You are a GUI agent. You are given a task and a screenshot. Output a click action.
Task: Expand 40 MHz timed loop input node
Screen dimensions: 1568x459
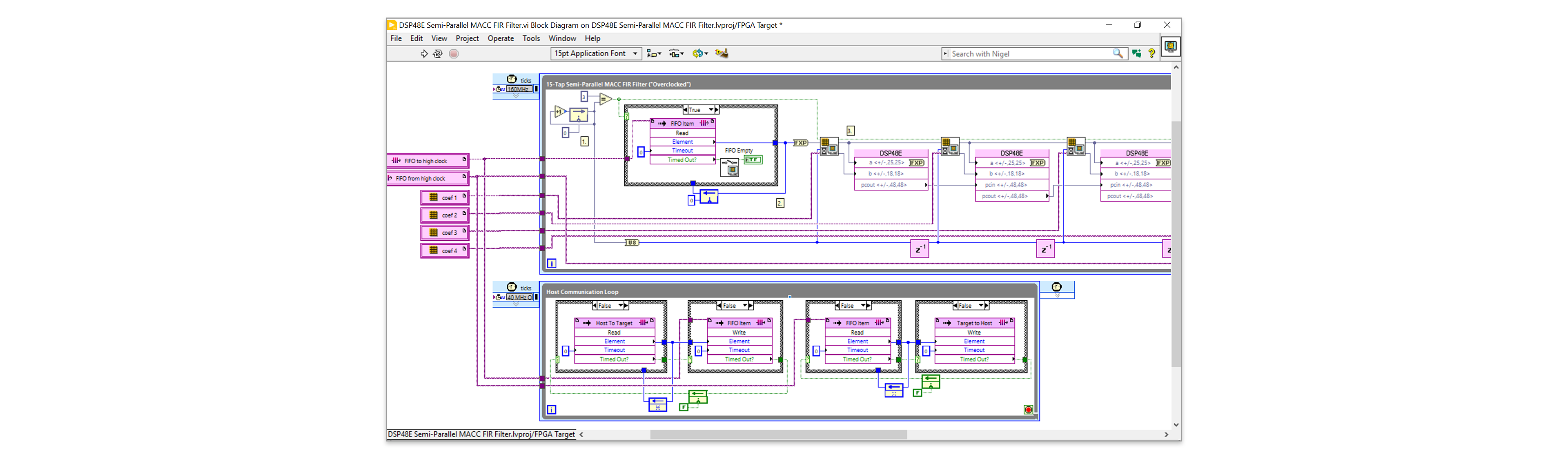click(x=516, y=304)
